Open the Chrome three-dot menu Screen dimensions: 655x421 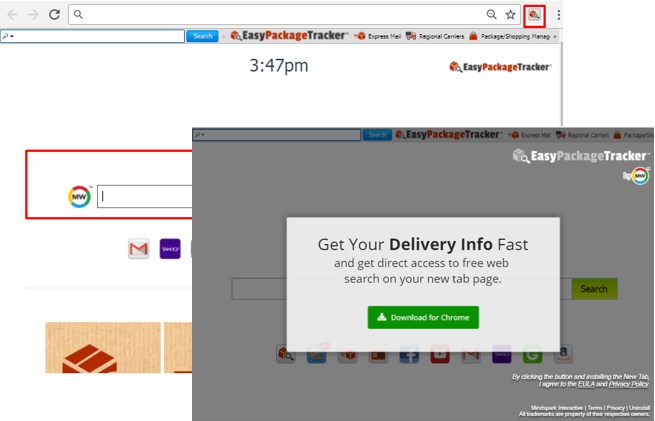(x=559, y=15)
